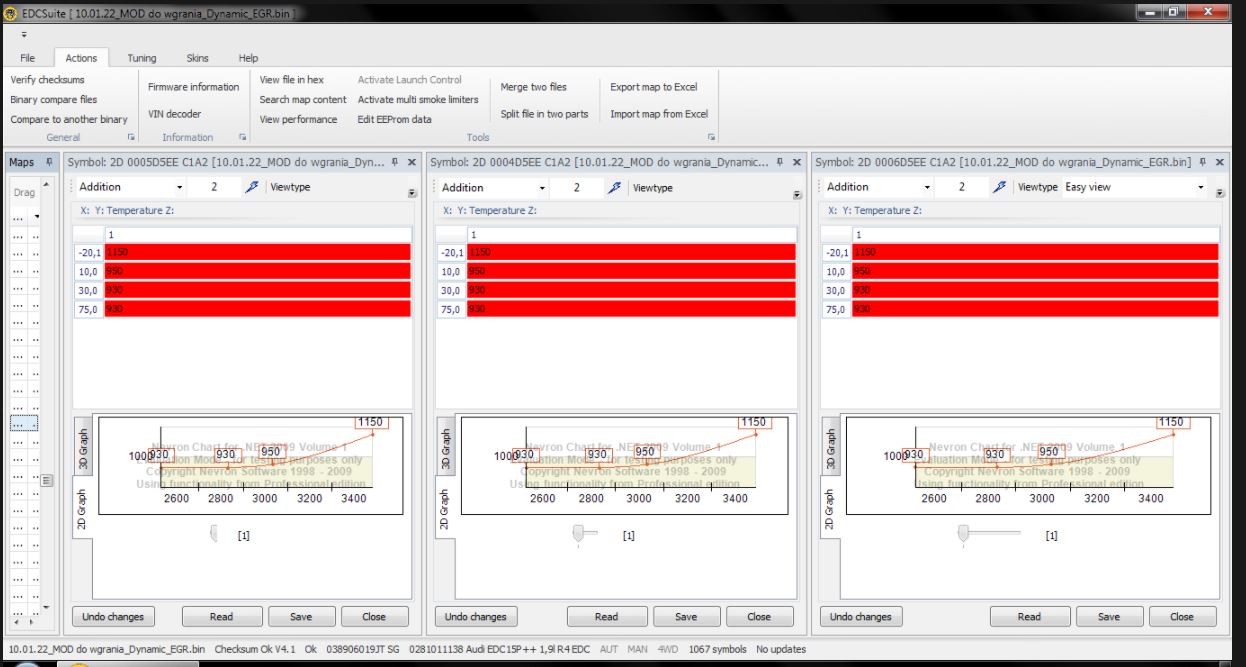This screenshot has width=1246, height=667.
Task: Click Merge two files
Action: [534, 87]
